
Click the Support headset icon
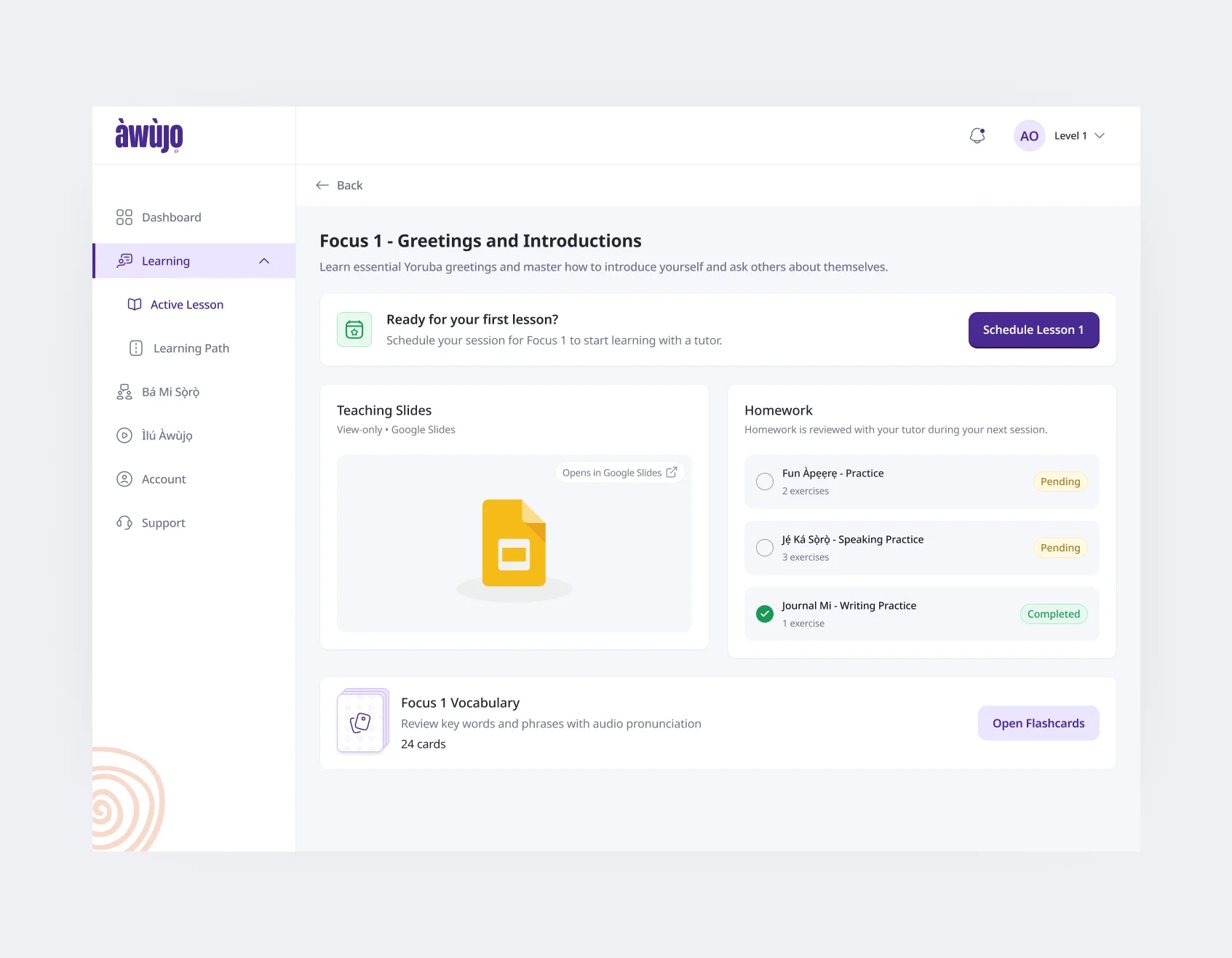(x=124, y=523)
